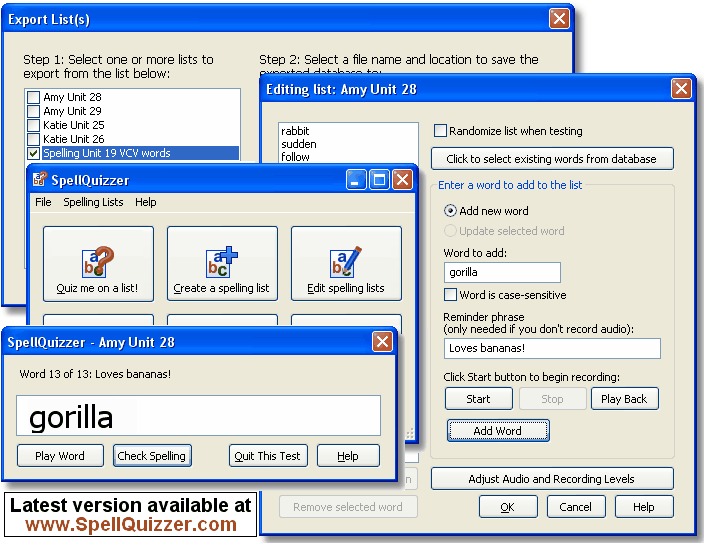Close the SpellQuizzer main window

pyautogui.click(x=403, y=180)
